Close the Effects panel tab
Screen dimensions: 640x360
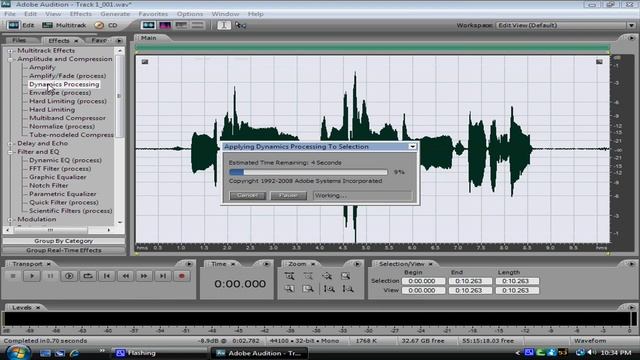(x=76, y=41)
